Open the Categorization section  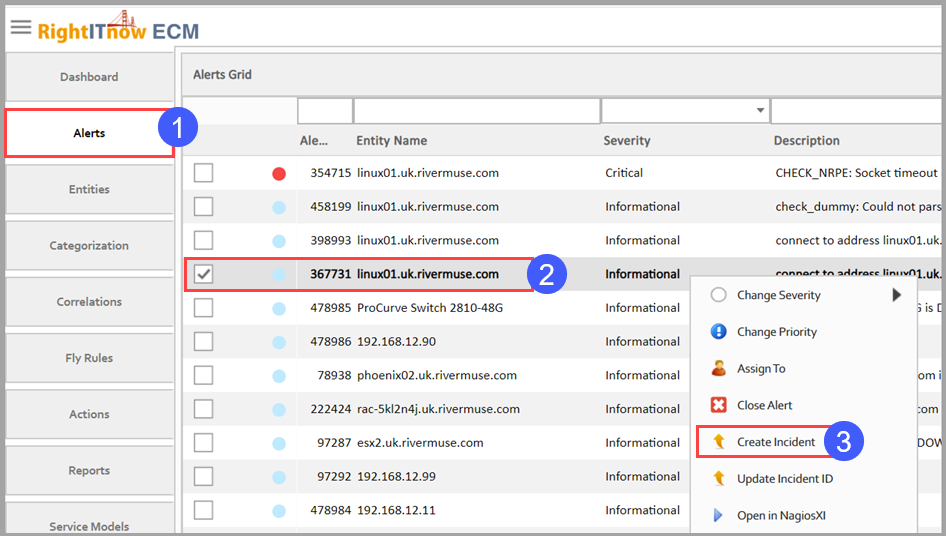point(89,245)
